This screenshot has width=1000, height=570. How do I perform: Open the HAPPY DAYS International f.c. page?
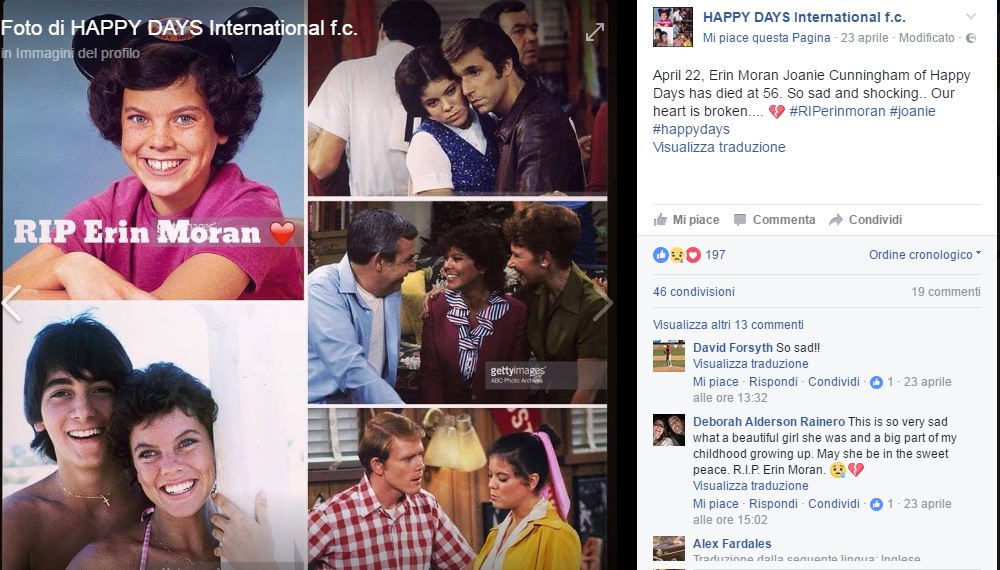pyautogui.click(x=804, y=17)
